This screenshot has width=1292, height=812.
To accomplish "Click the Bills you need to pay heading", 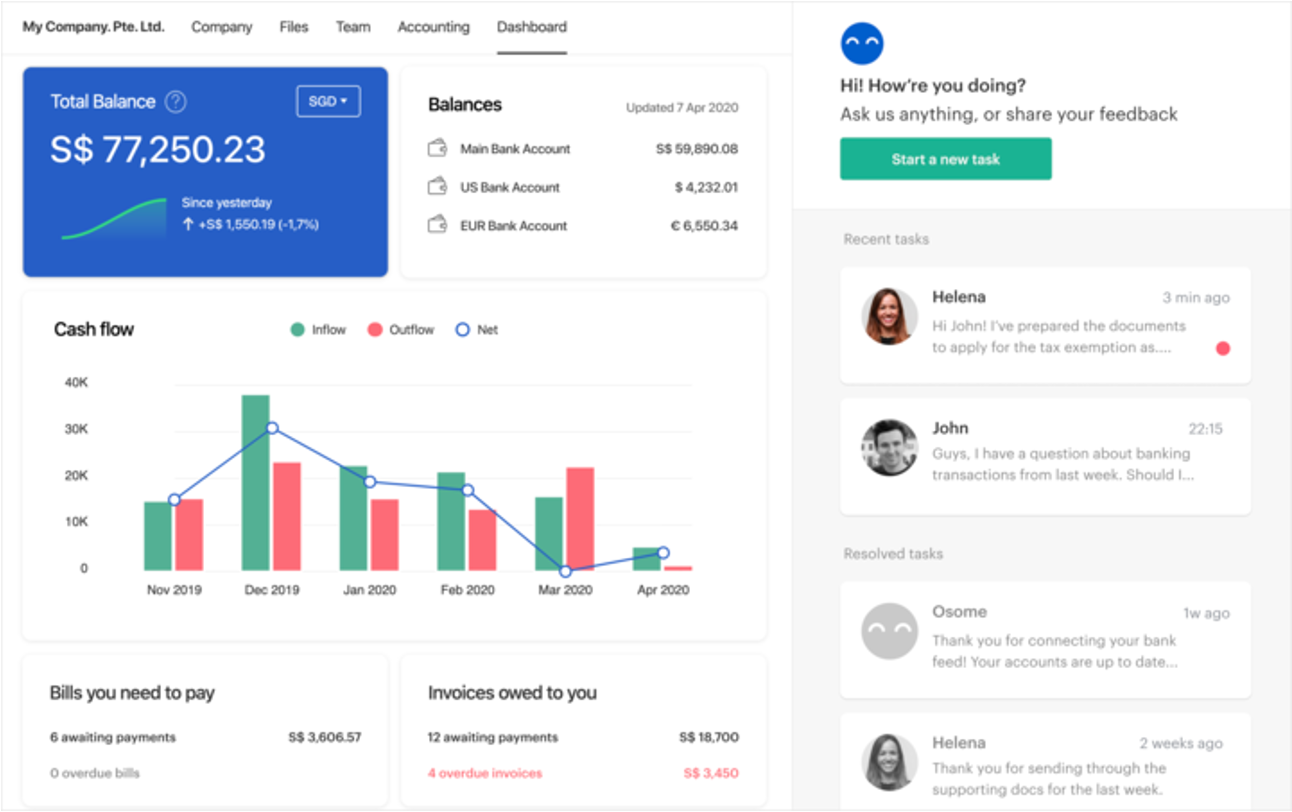I will tap(132, 693).
